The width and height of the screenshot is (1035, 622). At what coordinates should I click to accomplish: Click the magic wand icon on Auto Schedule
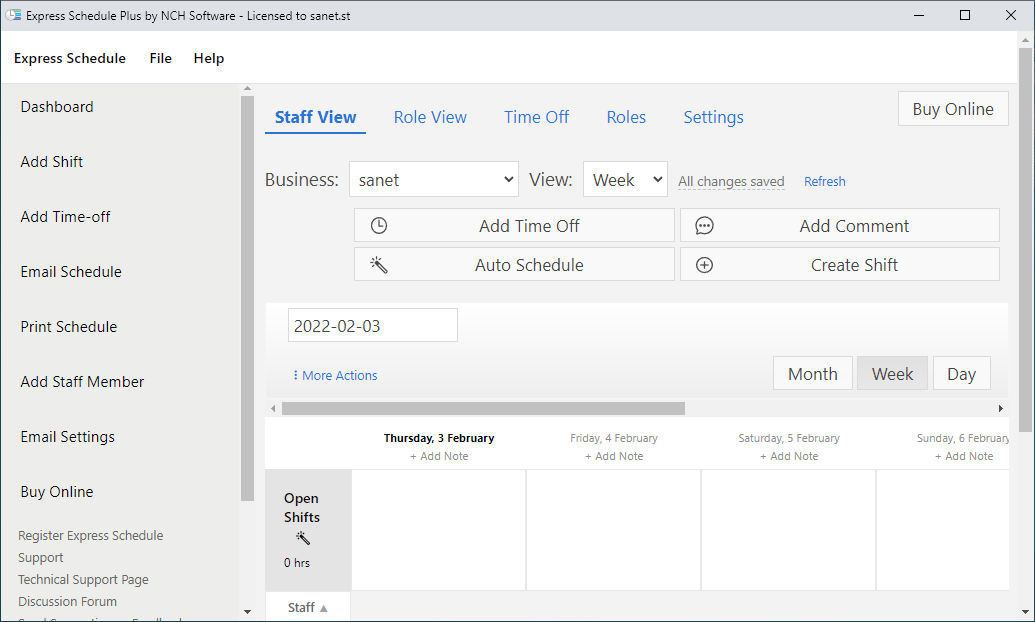[x=379, y=265]
